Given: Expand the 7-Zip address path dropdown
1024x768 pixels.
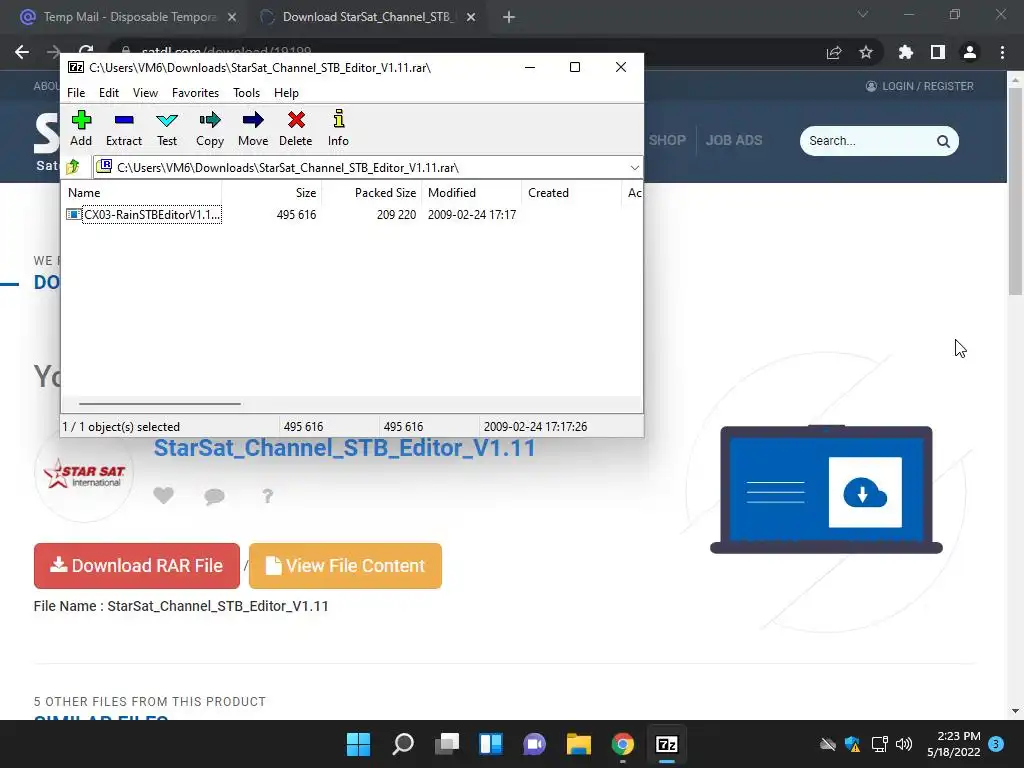Looking at the screenshot, I should pos(634,168).
